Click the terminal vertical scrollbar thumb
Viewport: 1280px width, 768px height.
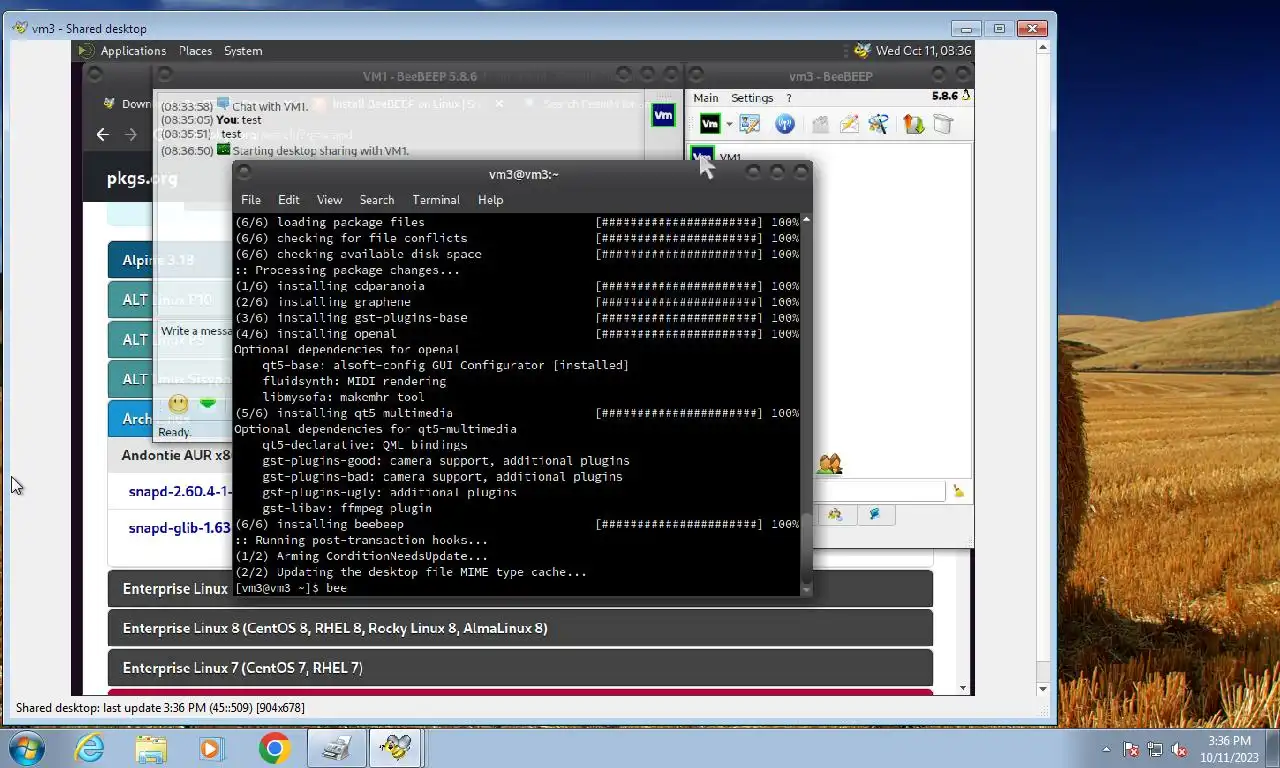coord(806,550)
